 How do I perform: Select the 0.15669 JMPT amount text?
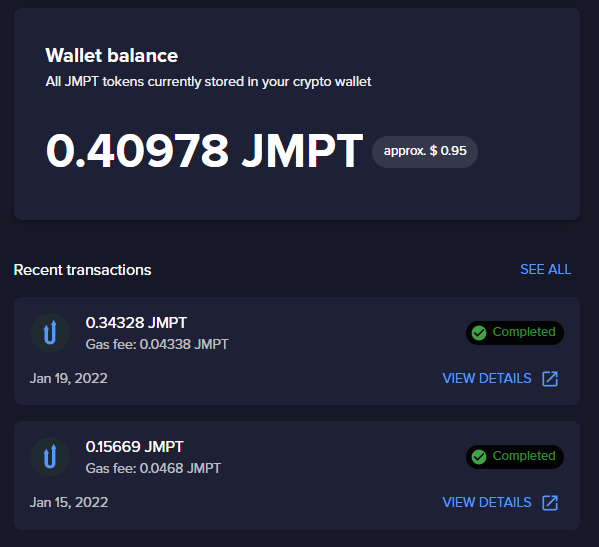click(134, 447)
